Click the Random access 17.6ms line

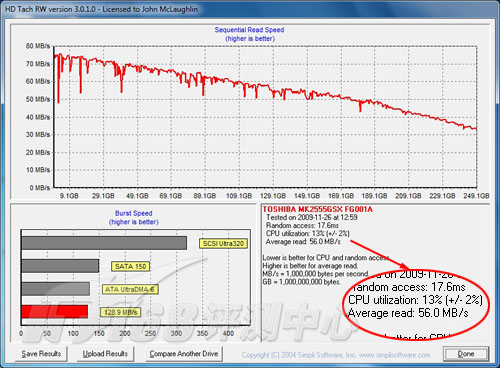pyautogui.click(x=302, y=225)
